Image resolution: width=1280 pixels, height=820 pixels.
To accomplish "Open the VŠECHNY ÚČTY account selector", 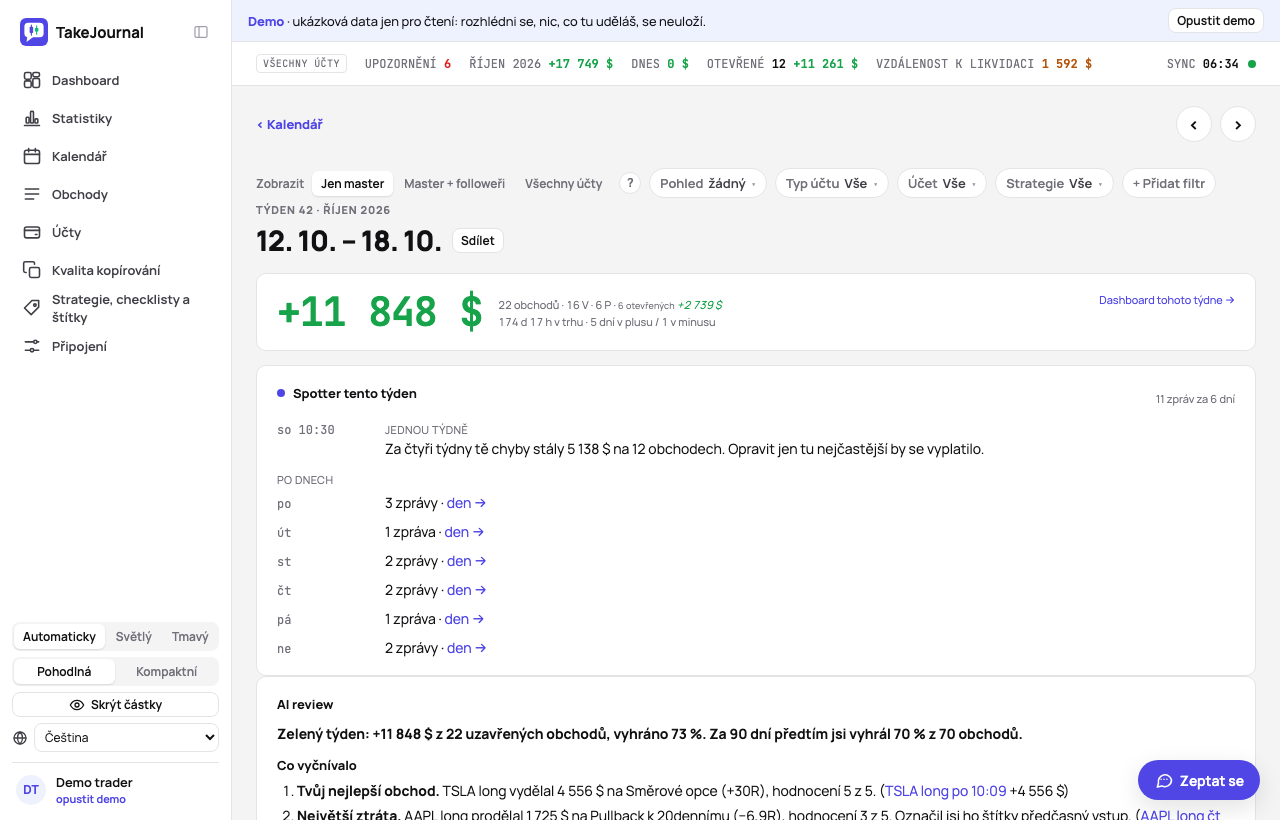I will (301, 64).
